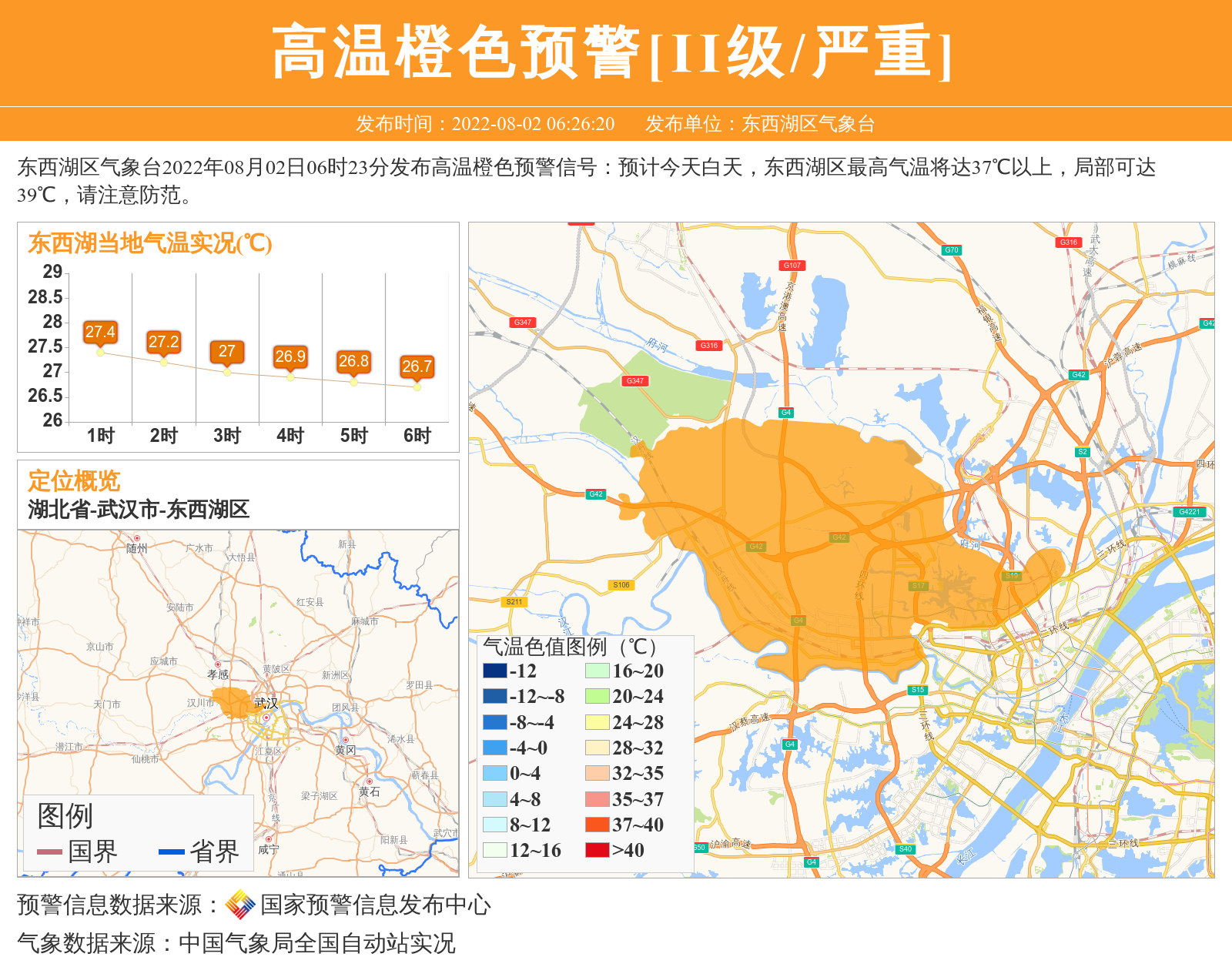Image resolution: width=1232 pixels, height=967 pixels.
Task: Click the dark blue -12 legend swatch
Action: click(495, 671)
